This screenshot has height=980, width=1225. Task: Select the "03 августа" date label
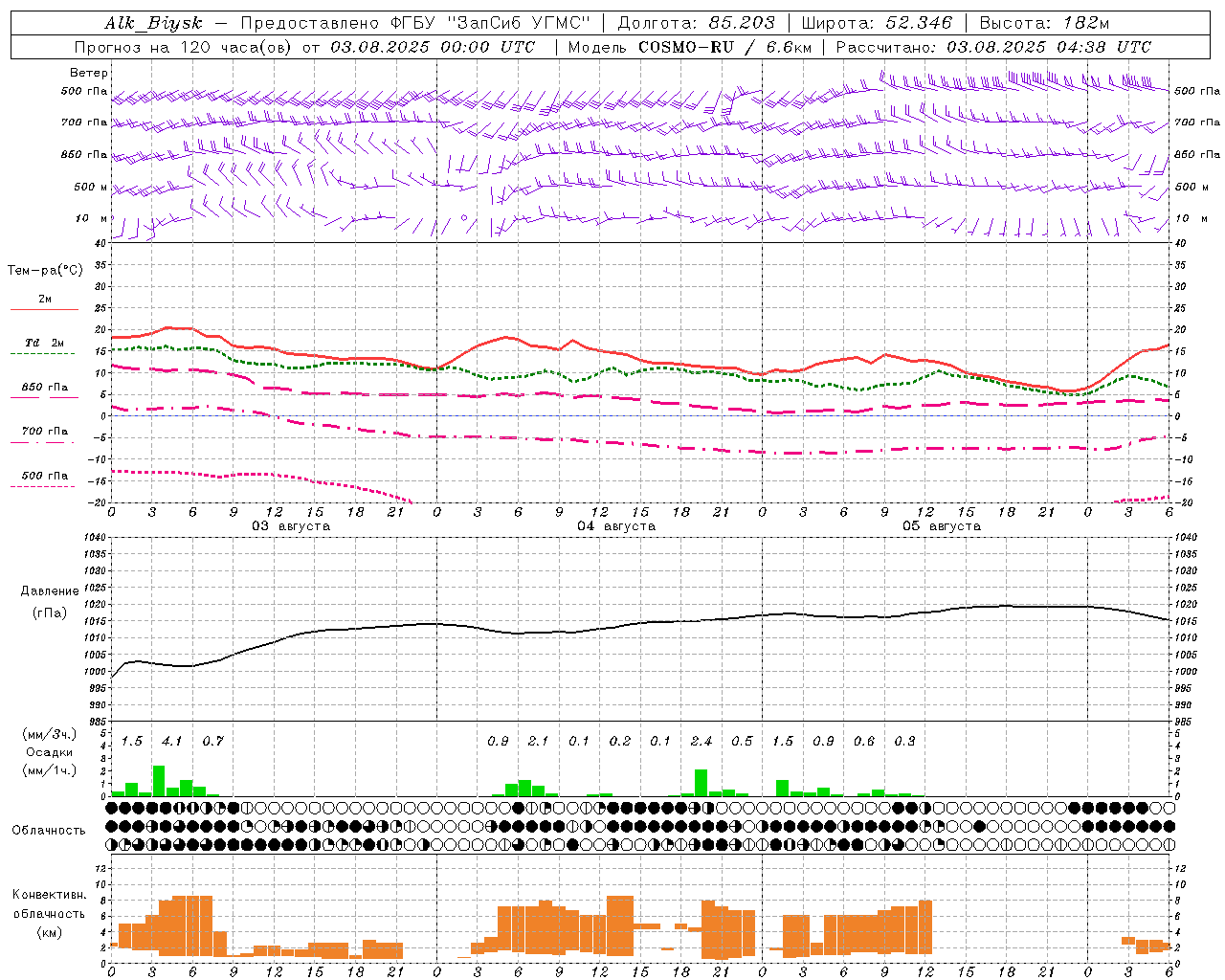(291, 526)
